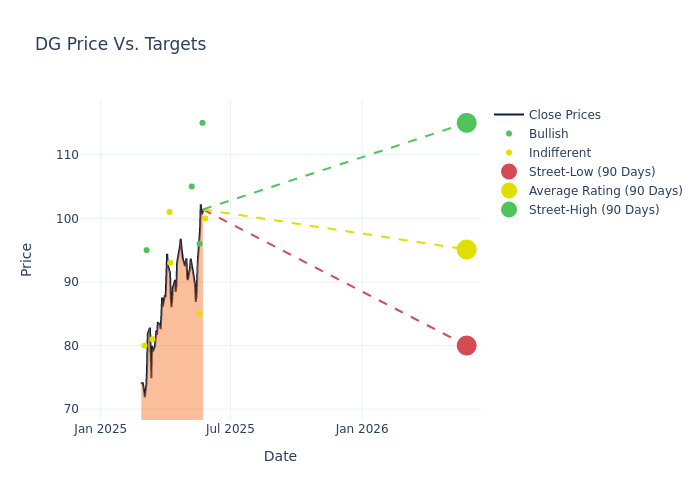Select the green Bullish dot at 105
Screen dimensions: 700x500
click(x=192, y=186)
